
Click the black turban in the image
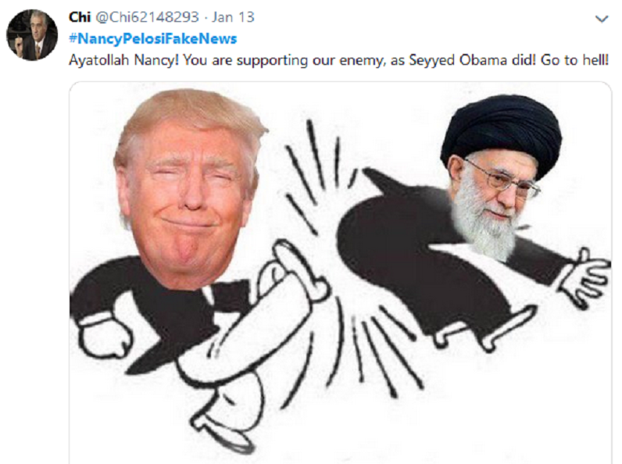tap(502, 129)
